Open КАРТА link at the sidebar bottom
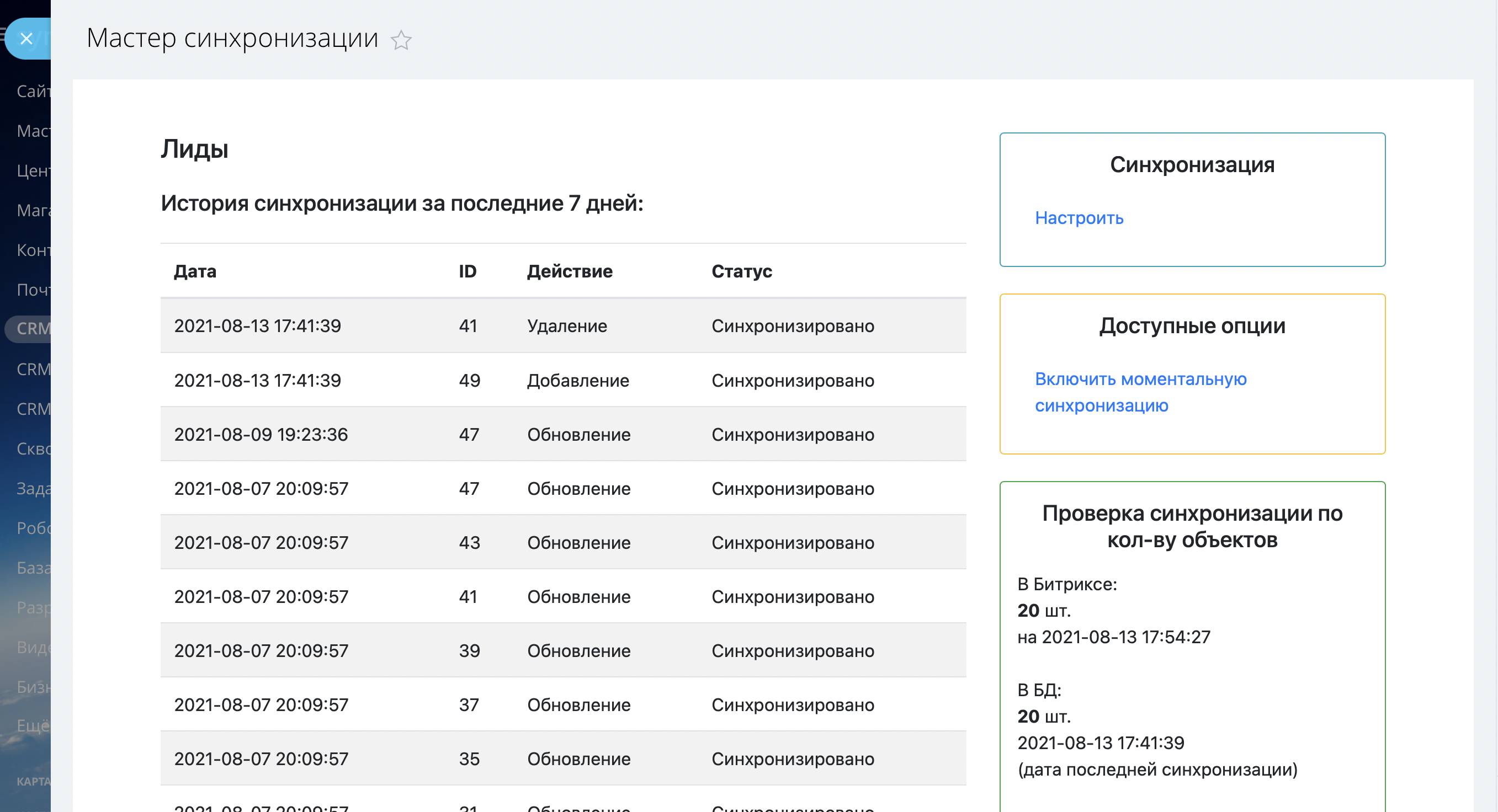Screen dimensions: 1498x812 click(x=33, y=781)
